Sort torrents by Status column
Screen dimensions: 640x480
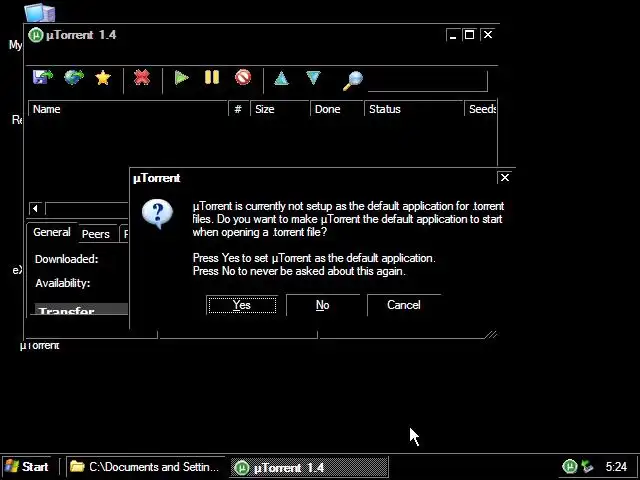(413, 109)
